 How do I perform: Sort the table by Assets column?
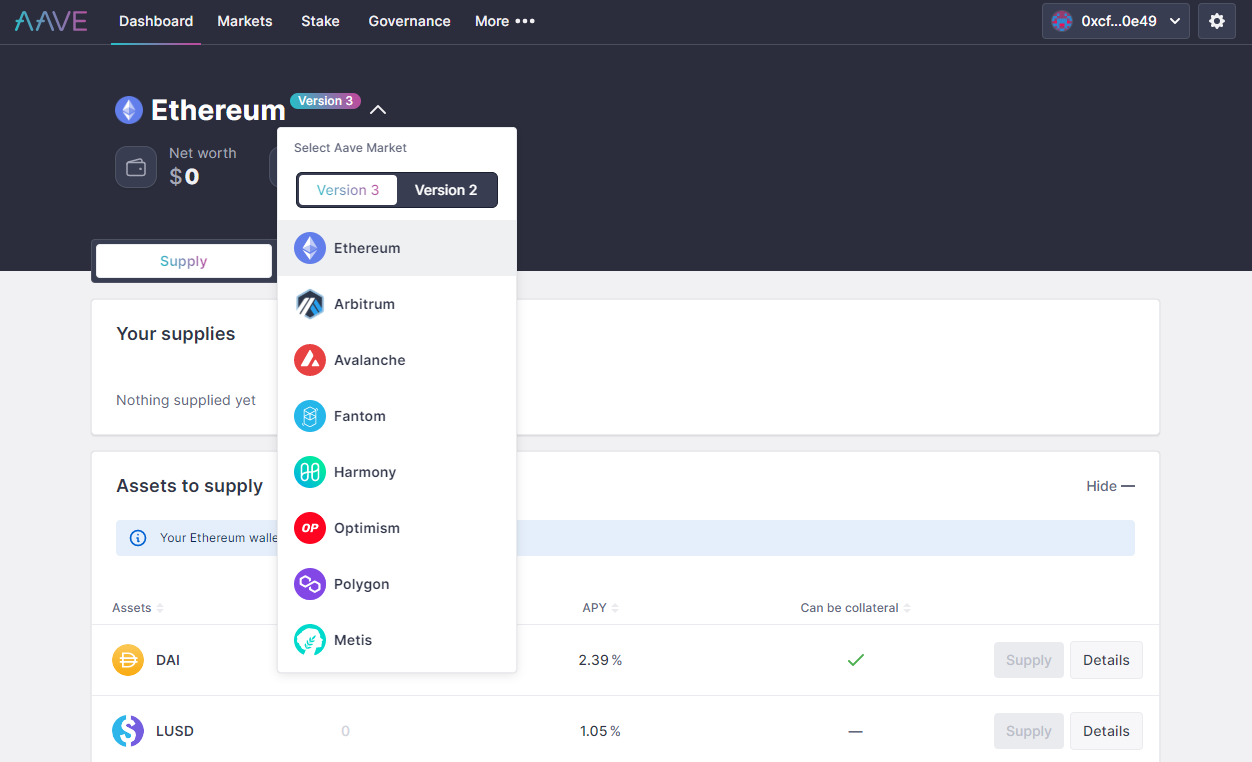138,608
